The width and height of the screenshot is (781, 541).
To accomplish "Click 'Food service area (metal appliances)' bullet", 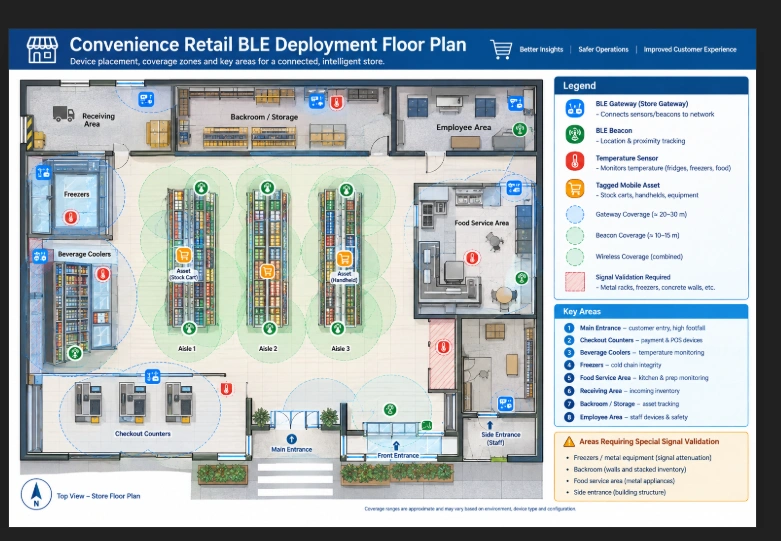I will pyautogui.click(x=624, y=481).
